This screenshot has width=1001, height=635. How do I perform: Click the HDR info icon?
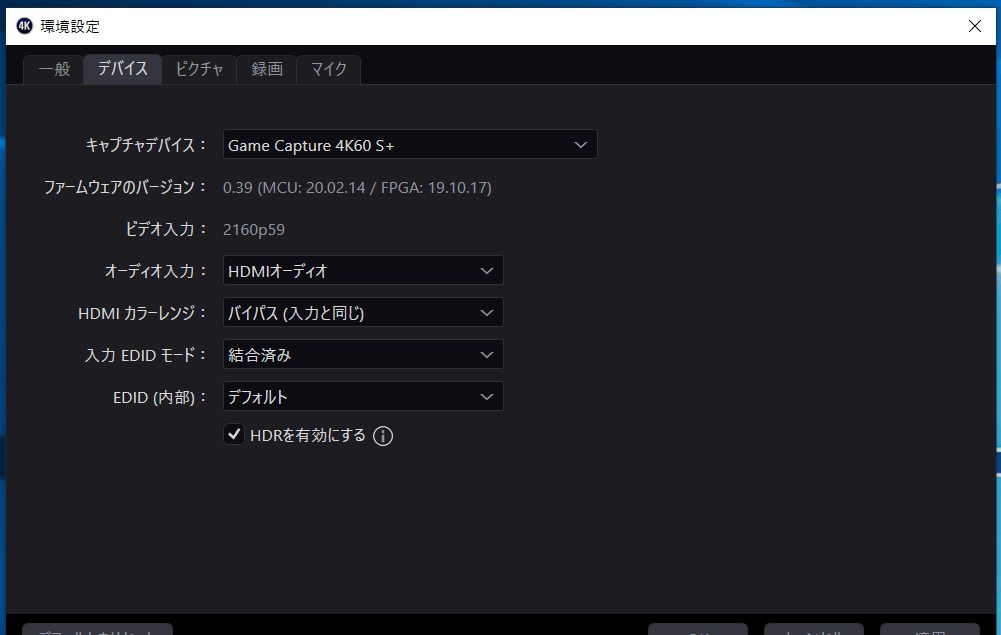[x=383, y=436]
